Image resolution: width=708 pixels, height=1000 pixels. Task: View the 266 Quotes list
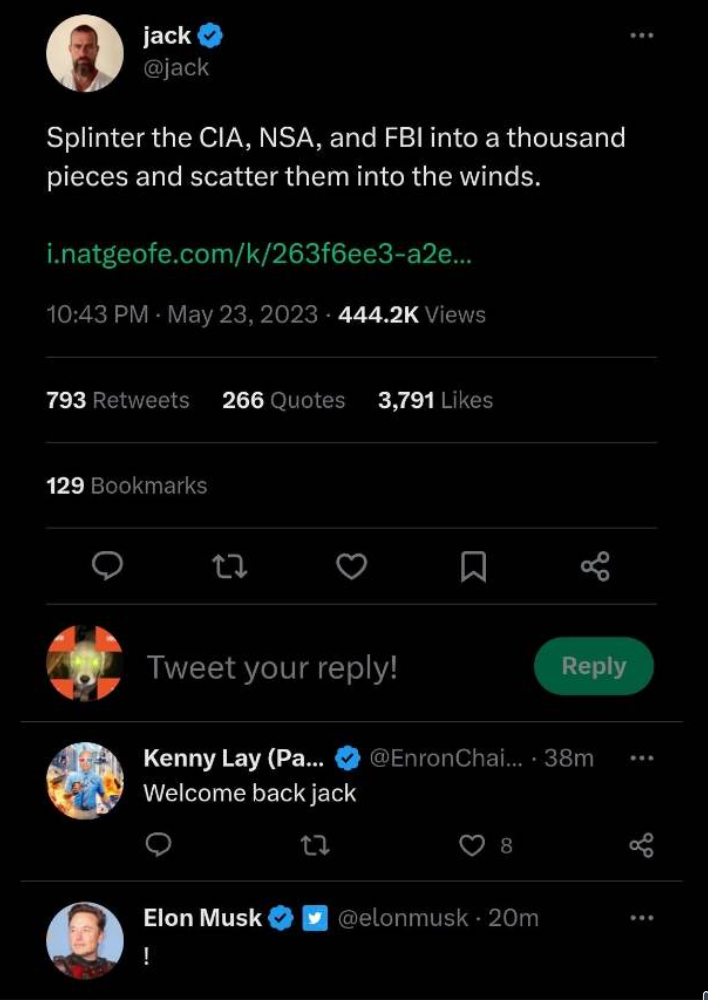click(x=283, y=400)
